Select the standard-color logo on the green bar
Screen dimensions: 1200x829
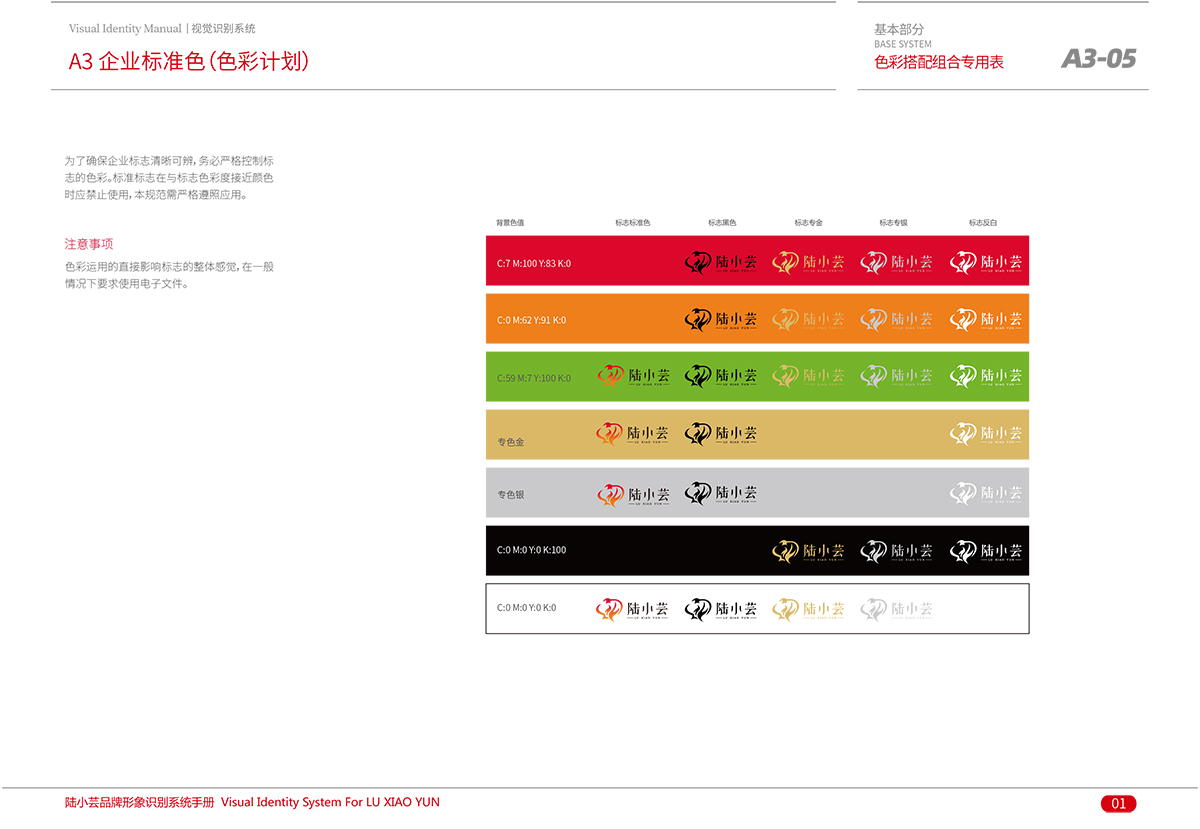click(633, 376)
